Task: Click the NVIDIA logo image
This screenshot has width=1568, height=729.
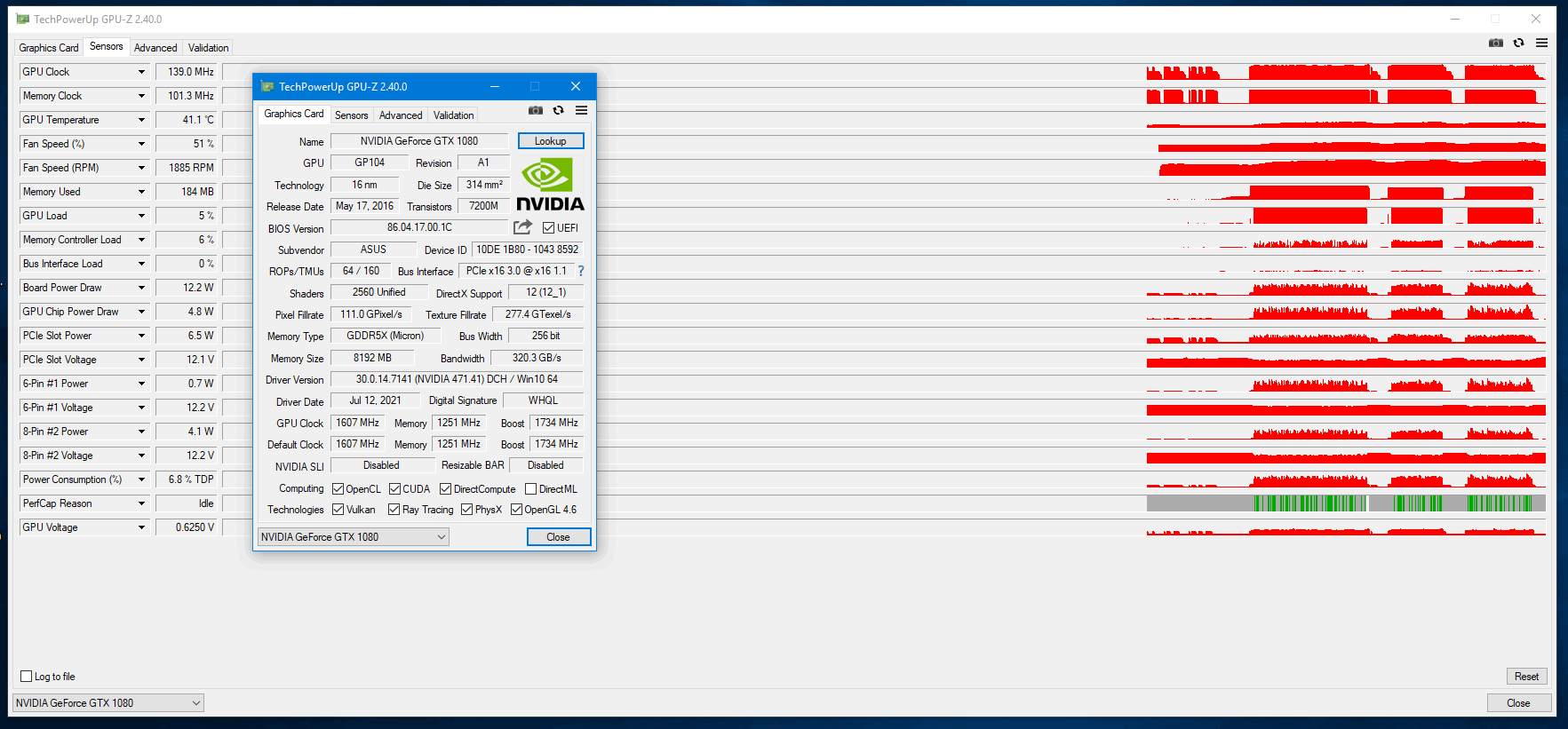Action: [x=550, y=185]
